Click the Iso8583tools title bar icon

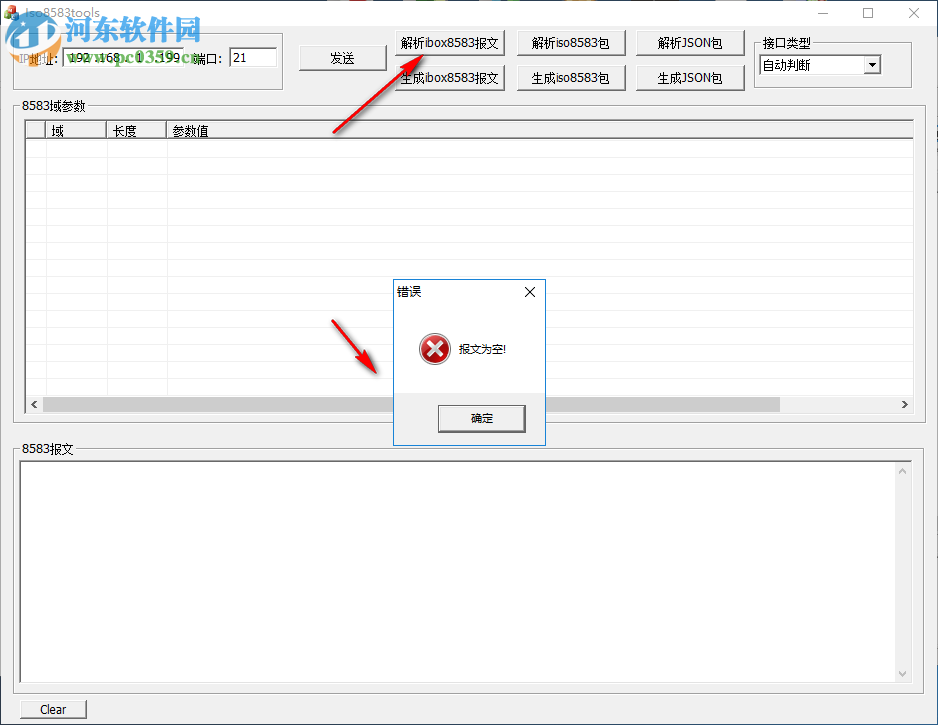(10, 12)
